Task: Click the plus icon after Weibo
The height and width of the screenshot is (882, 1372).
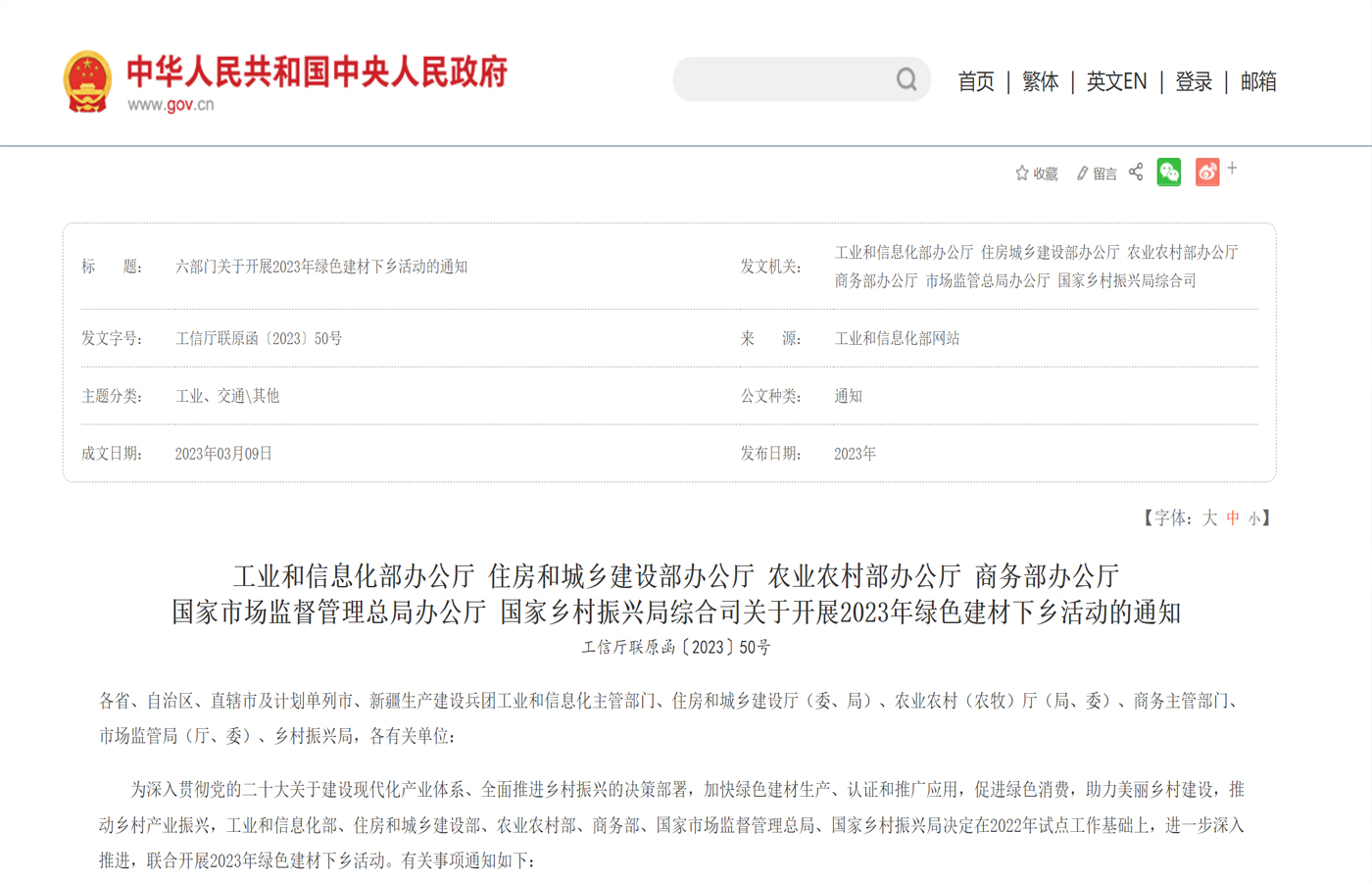Action: click(1232, 169)
